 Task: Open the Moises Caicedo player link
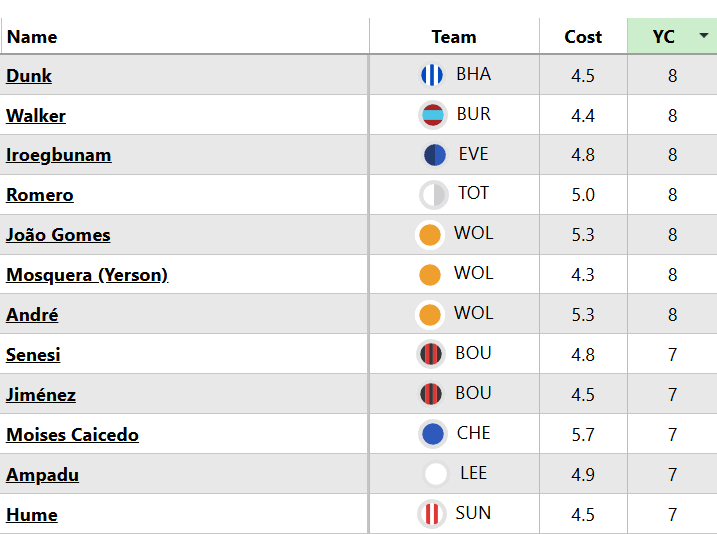click(72, 435)
